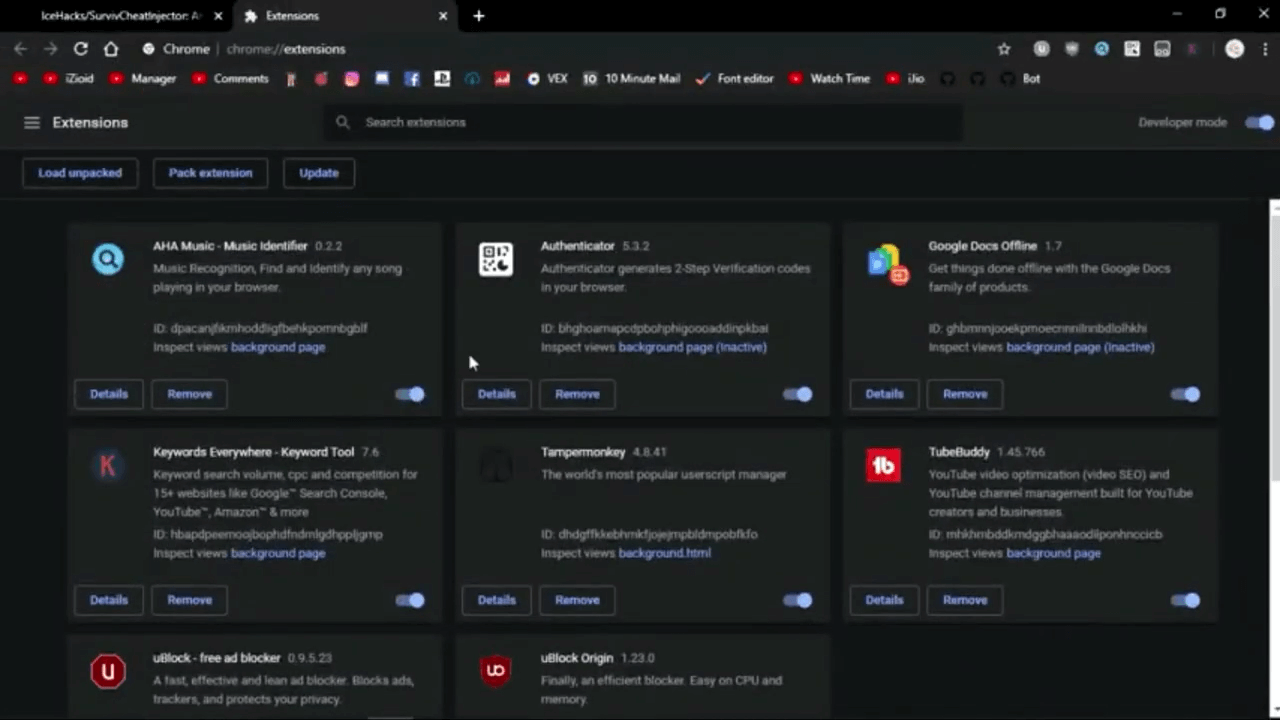The height and width of the screenshot is (720, 1280).
Task: Open the Manager bookmark
Action: click(x=143, y=78)
